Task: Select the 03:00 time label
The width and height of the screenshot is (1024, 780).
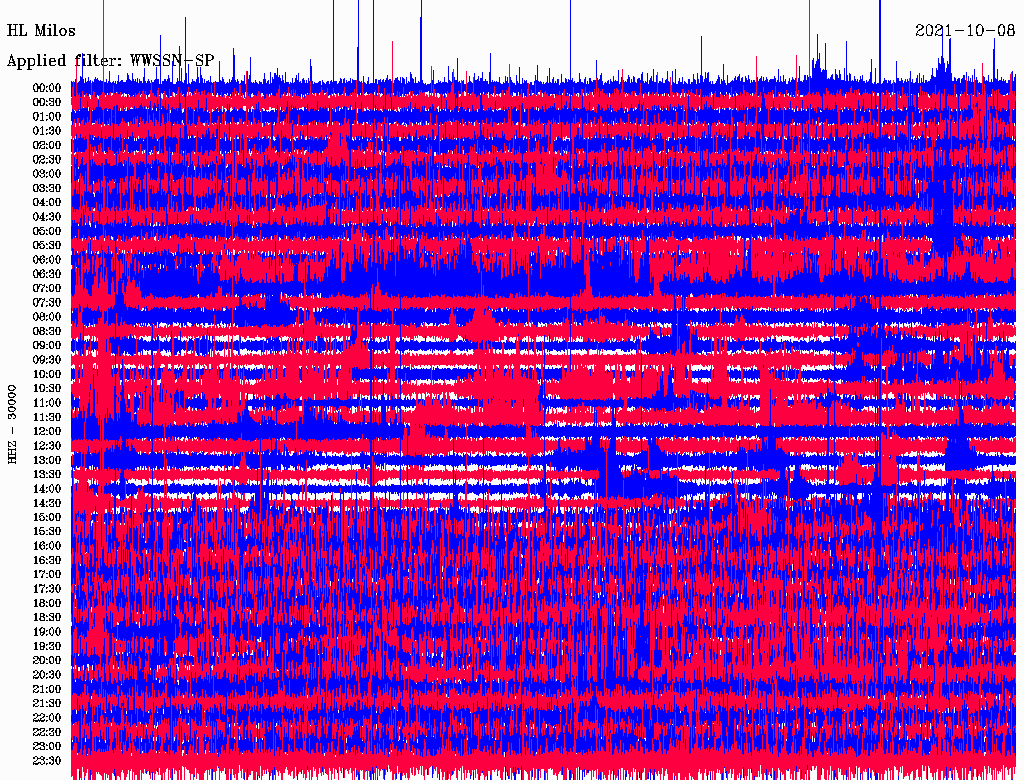Action: click(x=47, y=174)
